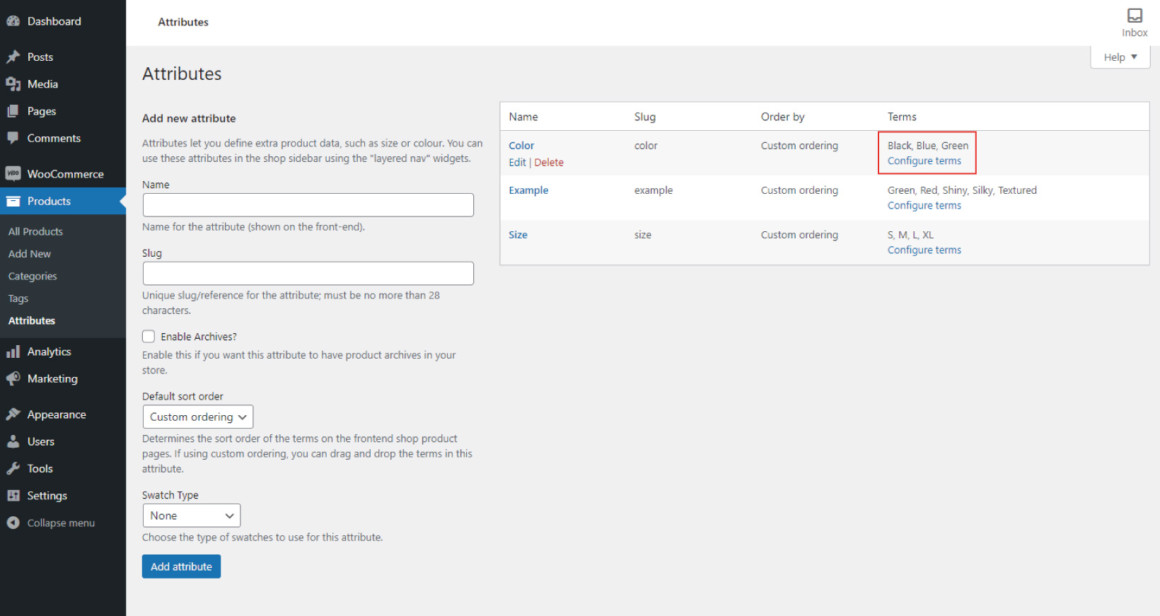Click the Users person icon

pos(13,441)
